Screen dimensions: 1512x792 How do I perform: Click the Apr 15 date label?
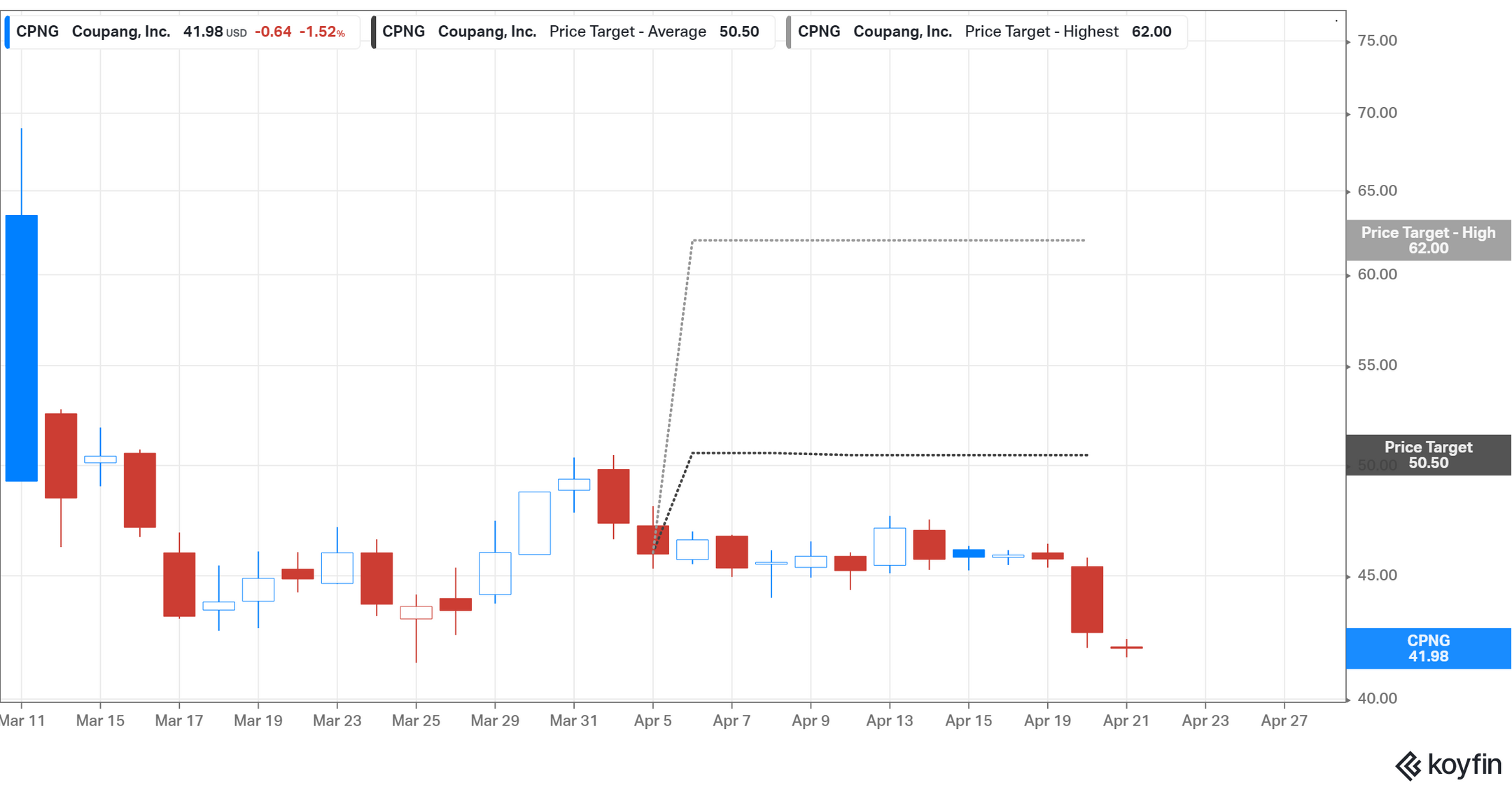969,721
